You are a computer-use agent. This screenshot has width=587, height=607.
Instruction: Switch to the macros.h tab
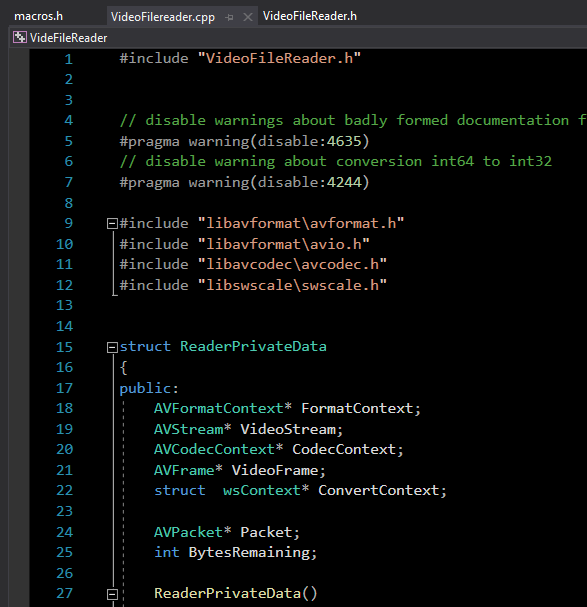pos(38,16)
